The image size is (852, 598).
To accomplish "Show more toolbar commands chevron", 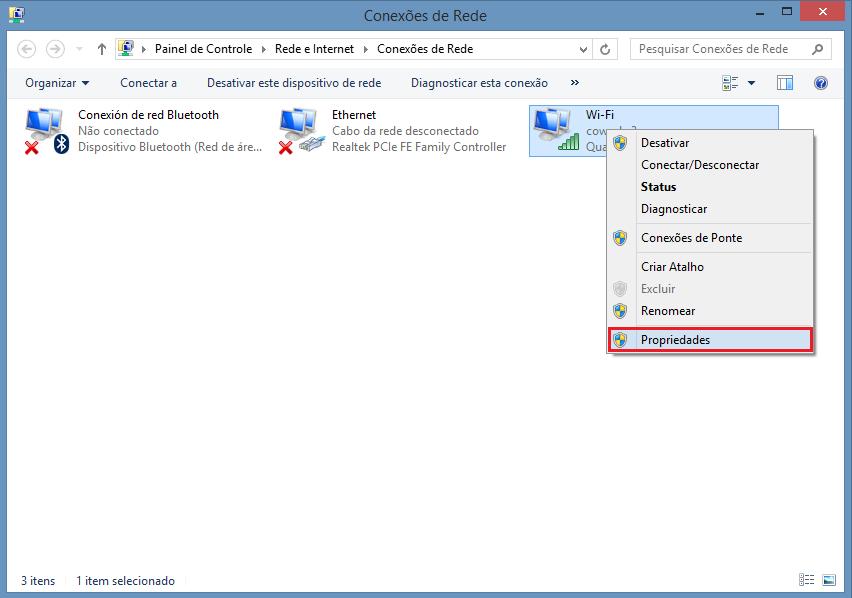I will click(574, 83).
